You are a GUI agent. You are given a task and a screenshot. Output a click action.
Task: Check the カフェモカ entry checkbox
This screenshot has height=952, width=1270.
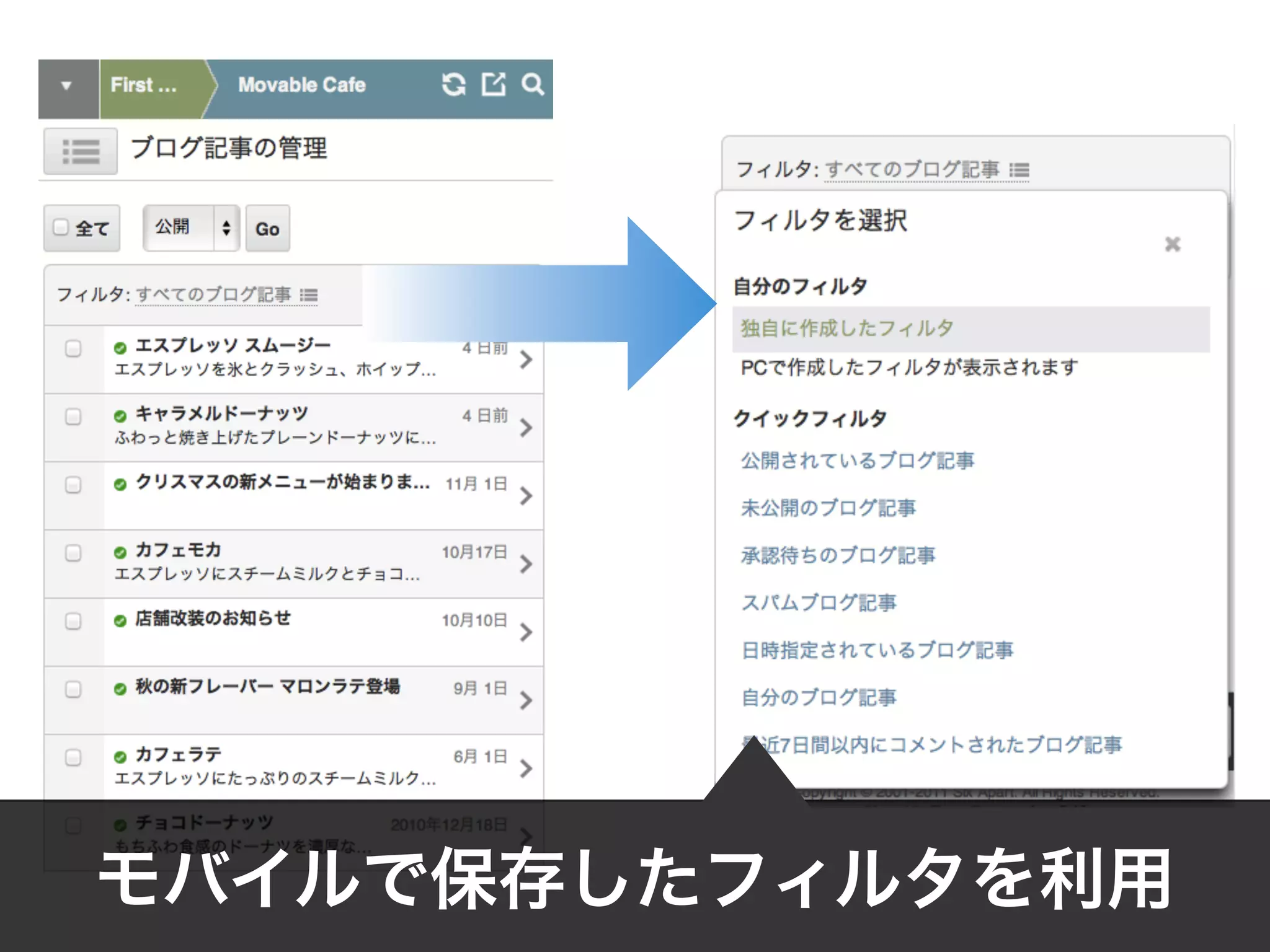pos(73,553)
